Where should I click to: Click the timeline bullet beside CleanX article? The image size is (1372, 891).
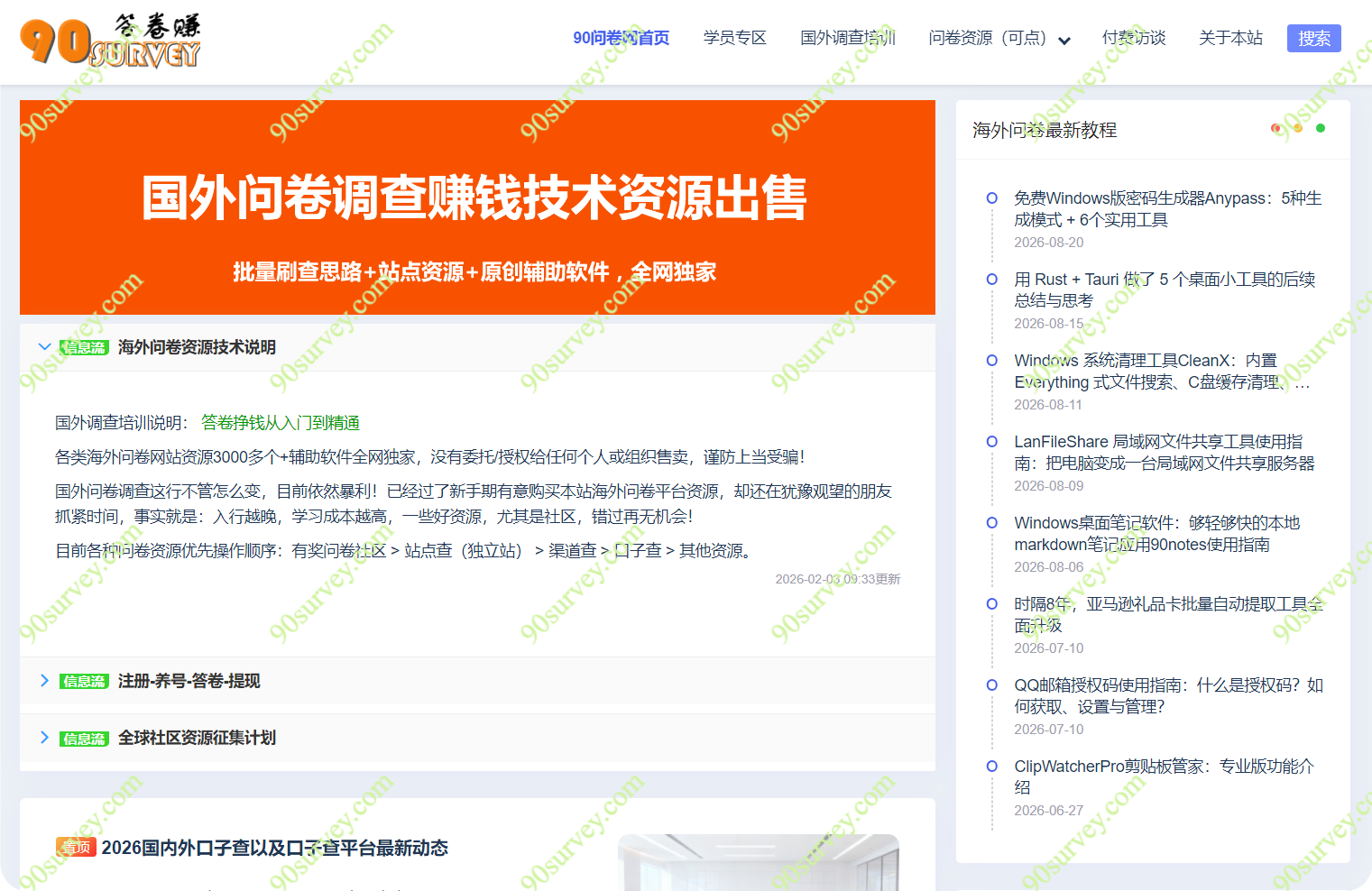(992, 361)
